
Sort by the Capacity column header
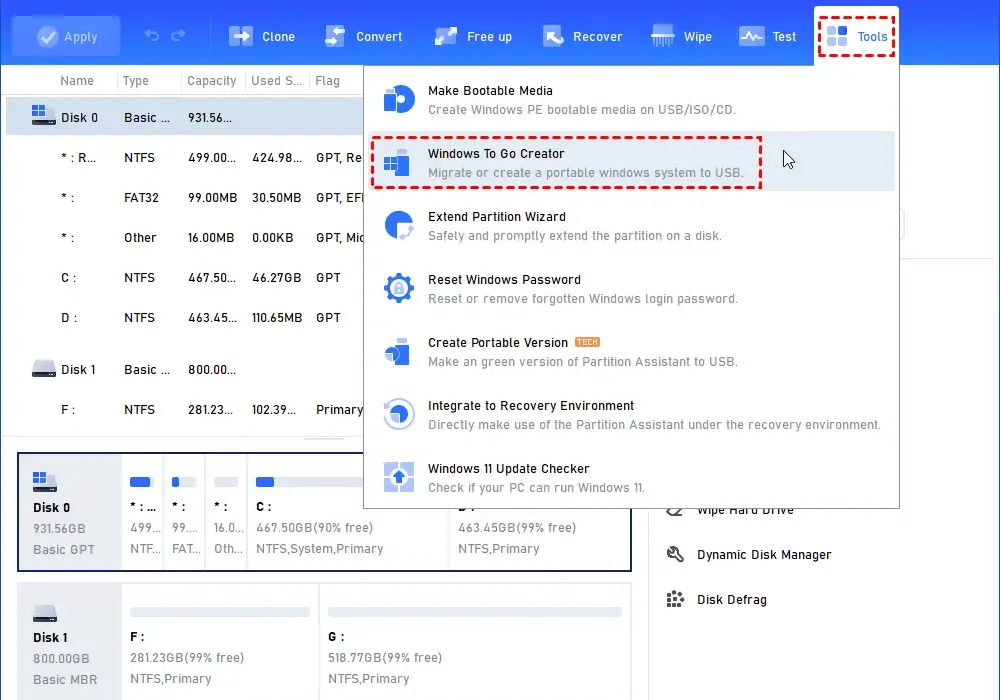(x=211, y=81)
